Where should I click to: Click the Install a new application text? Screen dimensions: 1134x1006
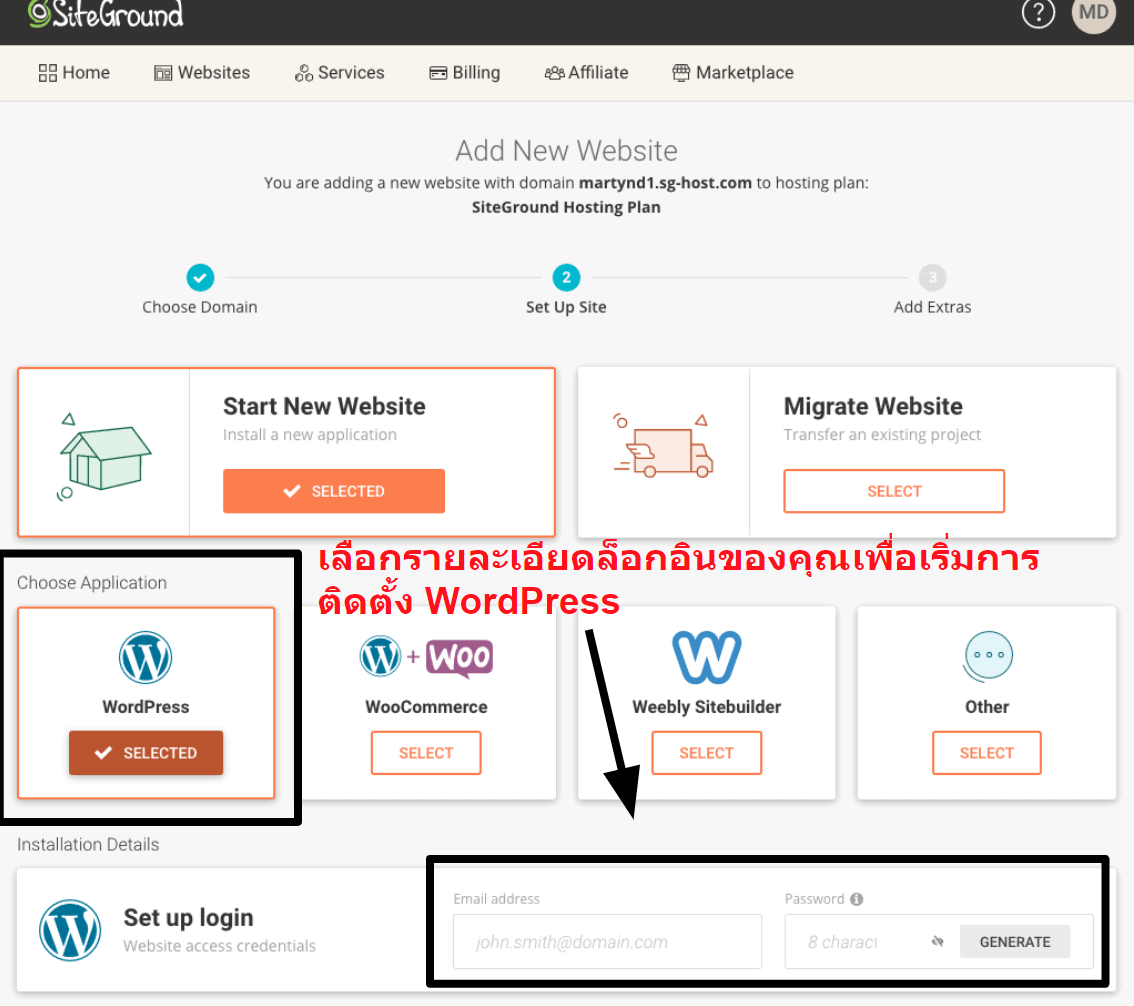click(x=310, y=435)
